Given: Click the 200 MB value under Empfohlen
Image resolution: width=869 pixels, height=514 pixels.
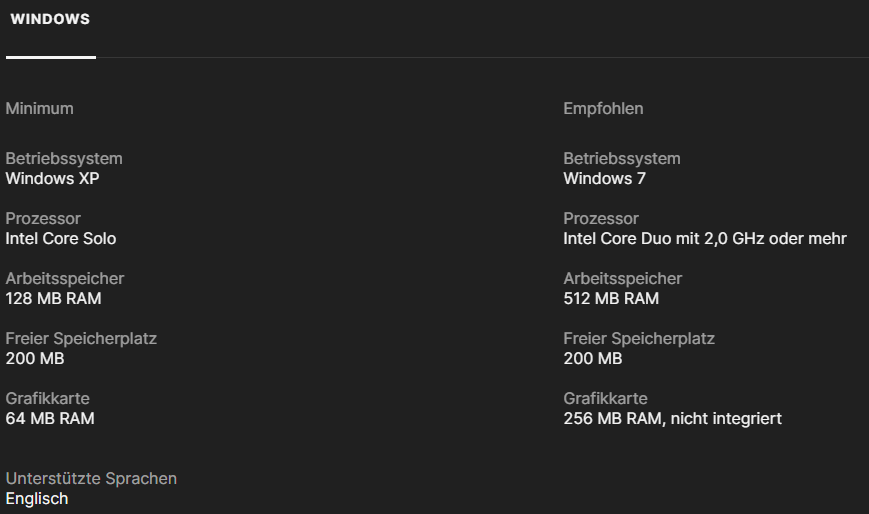Looking at the screenshot, I should pos(593,359).
